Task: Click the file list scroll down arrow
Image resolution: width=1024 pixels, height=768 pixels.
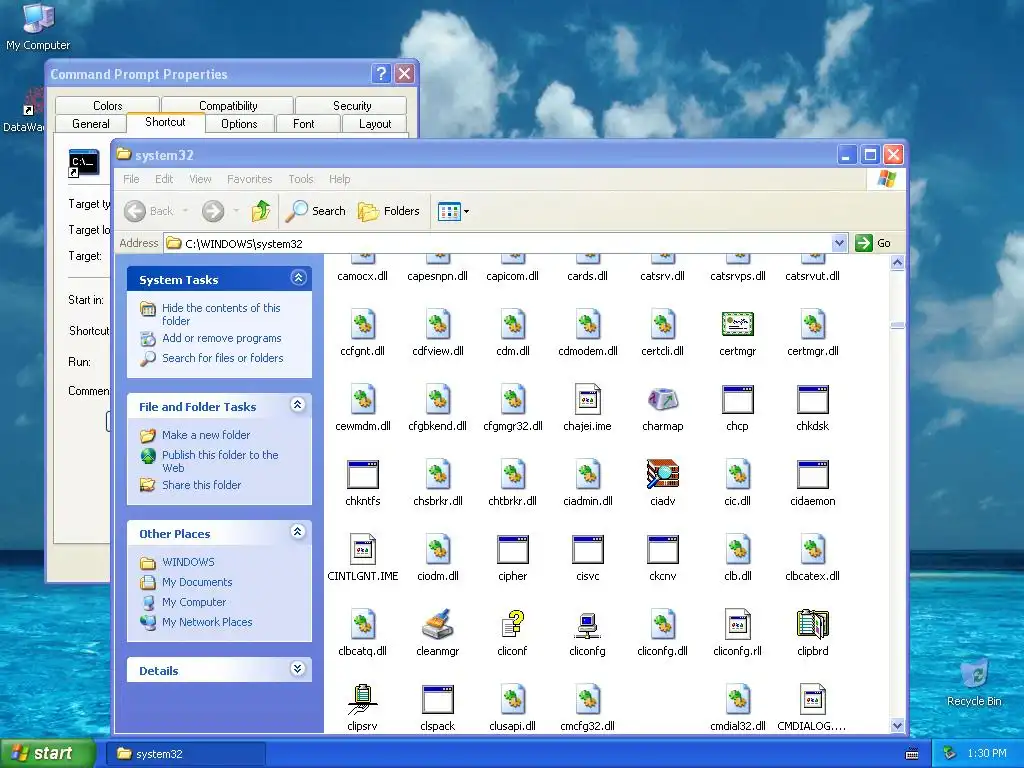Action: coord(897,725)
